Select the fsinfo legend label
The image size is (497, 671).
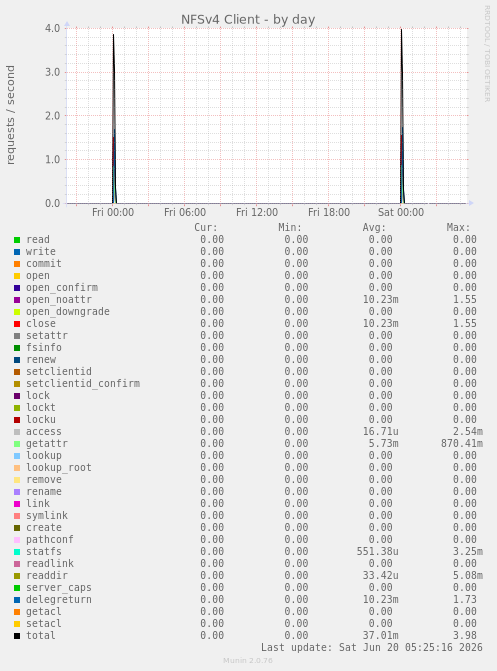[44, 347]
